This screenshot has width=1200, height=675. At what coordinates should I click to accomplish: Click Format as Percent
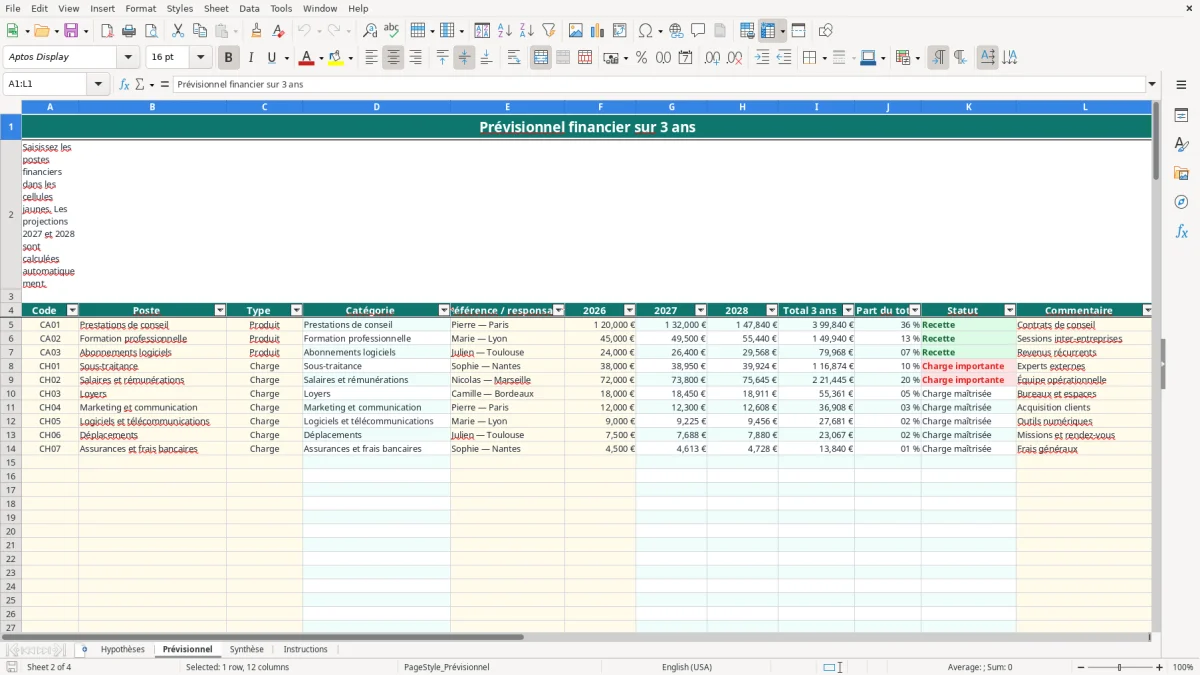tap(641, 58)
